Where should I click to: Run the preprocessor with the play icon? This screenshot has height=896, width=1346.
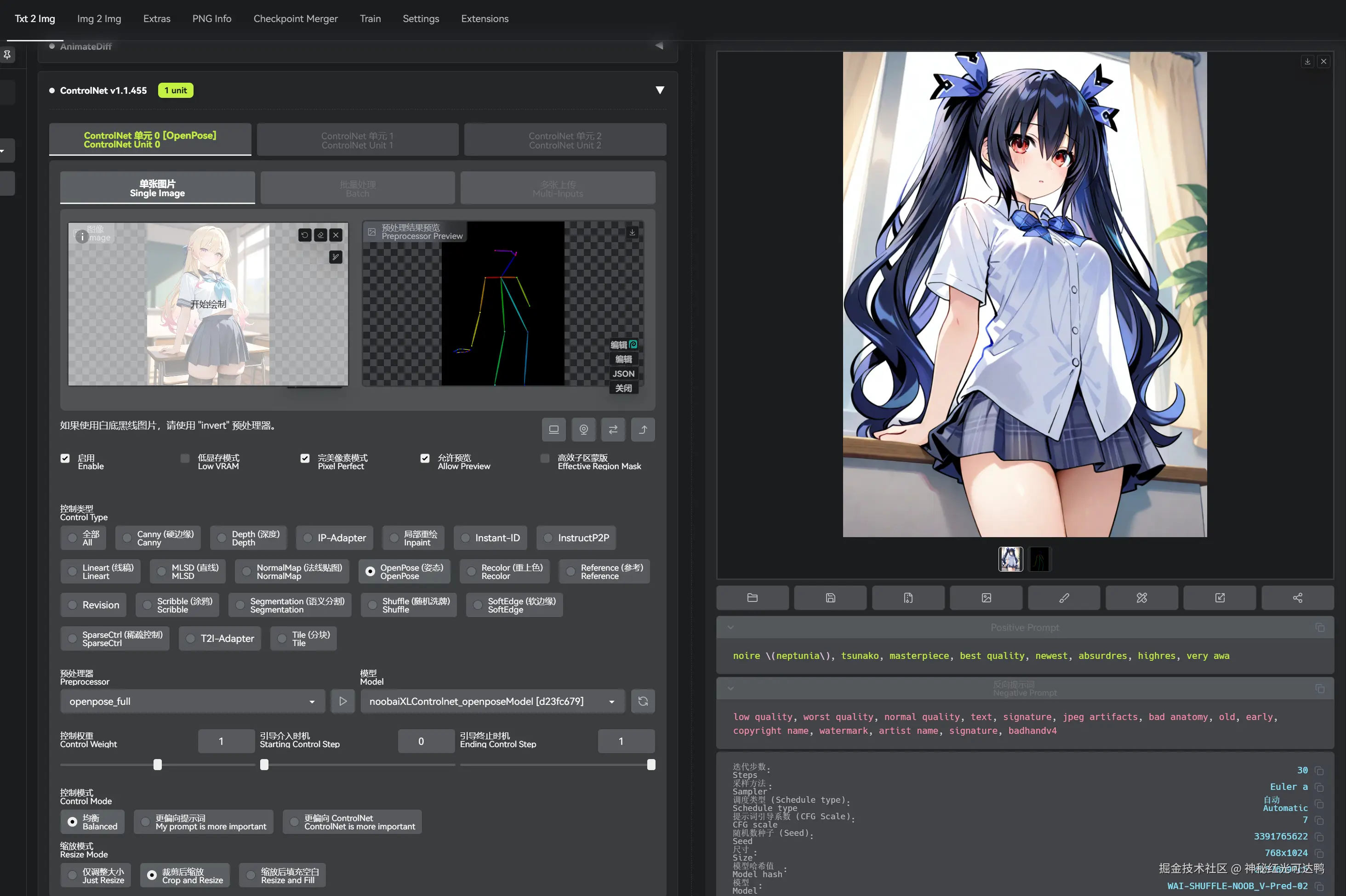343,701
